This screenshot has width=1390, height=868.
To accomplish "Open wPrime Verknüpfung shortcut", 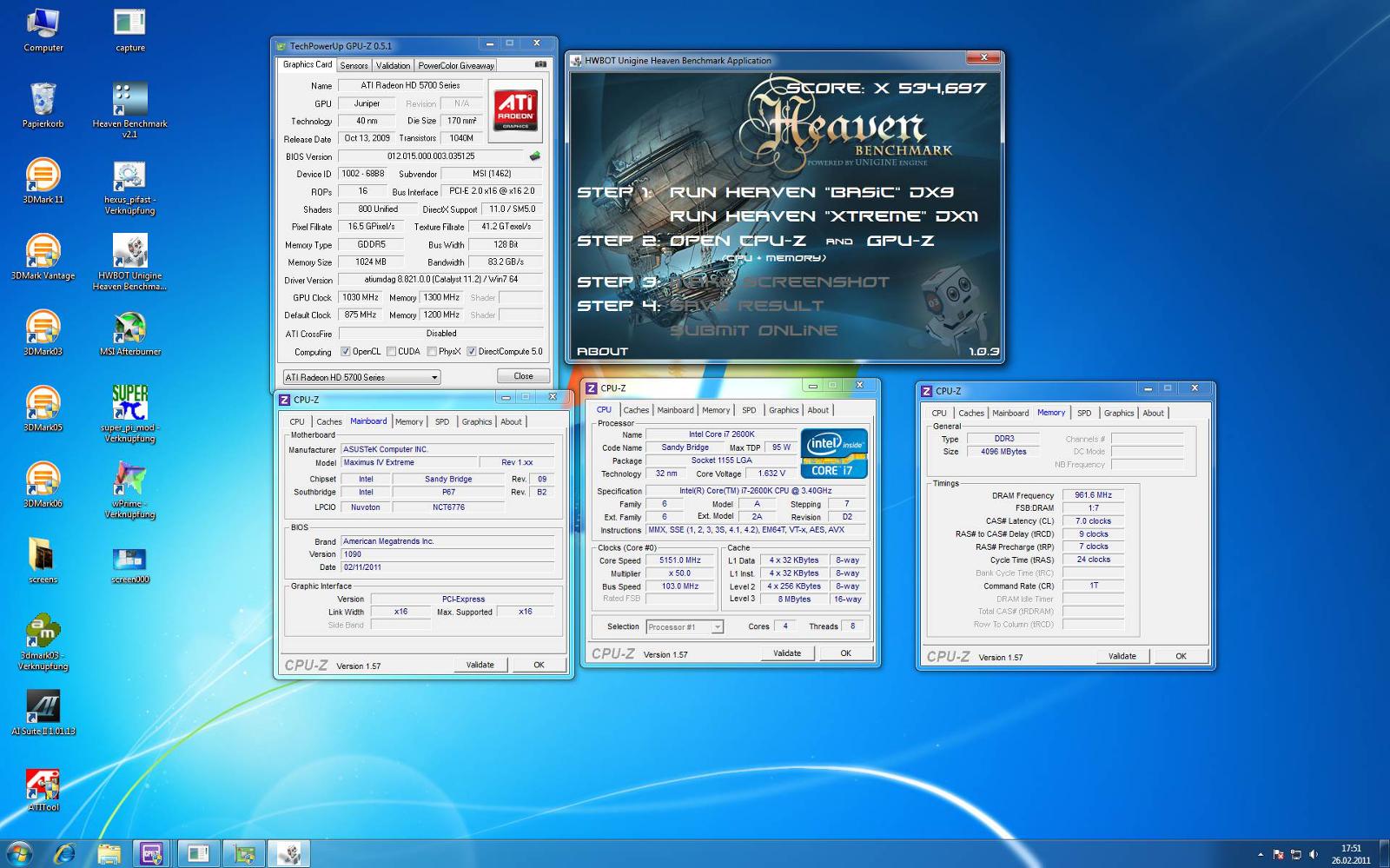I will (x=129, y=490).
